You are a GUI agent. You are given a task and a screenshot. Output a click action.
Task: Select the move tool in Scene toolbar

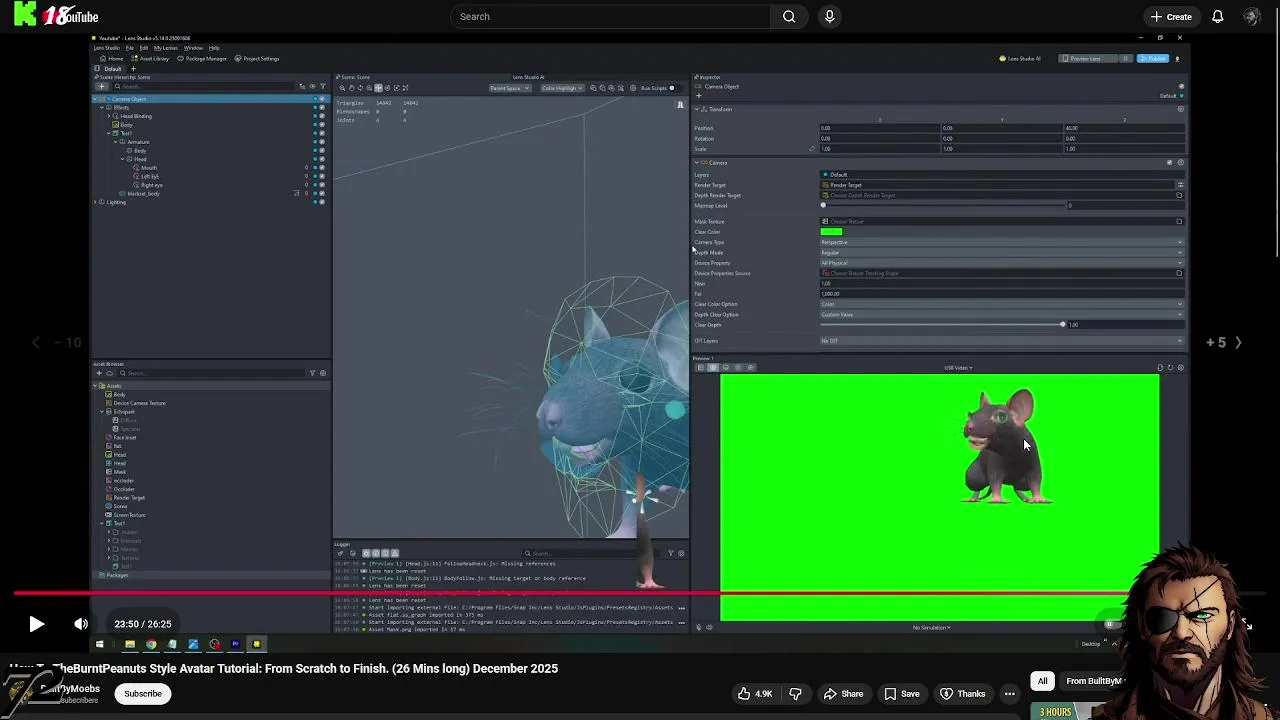[378, 88]
